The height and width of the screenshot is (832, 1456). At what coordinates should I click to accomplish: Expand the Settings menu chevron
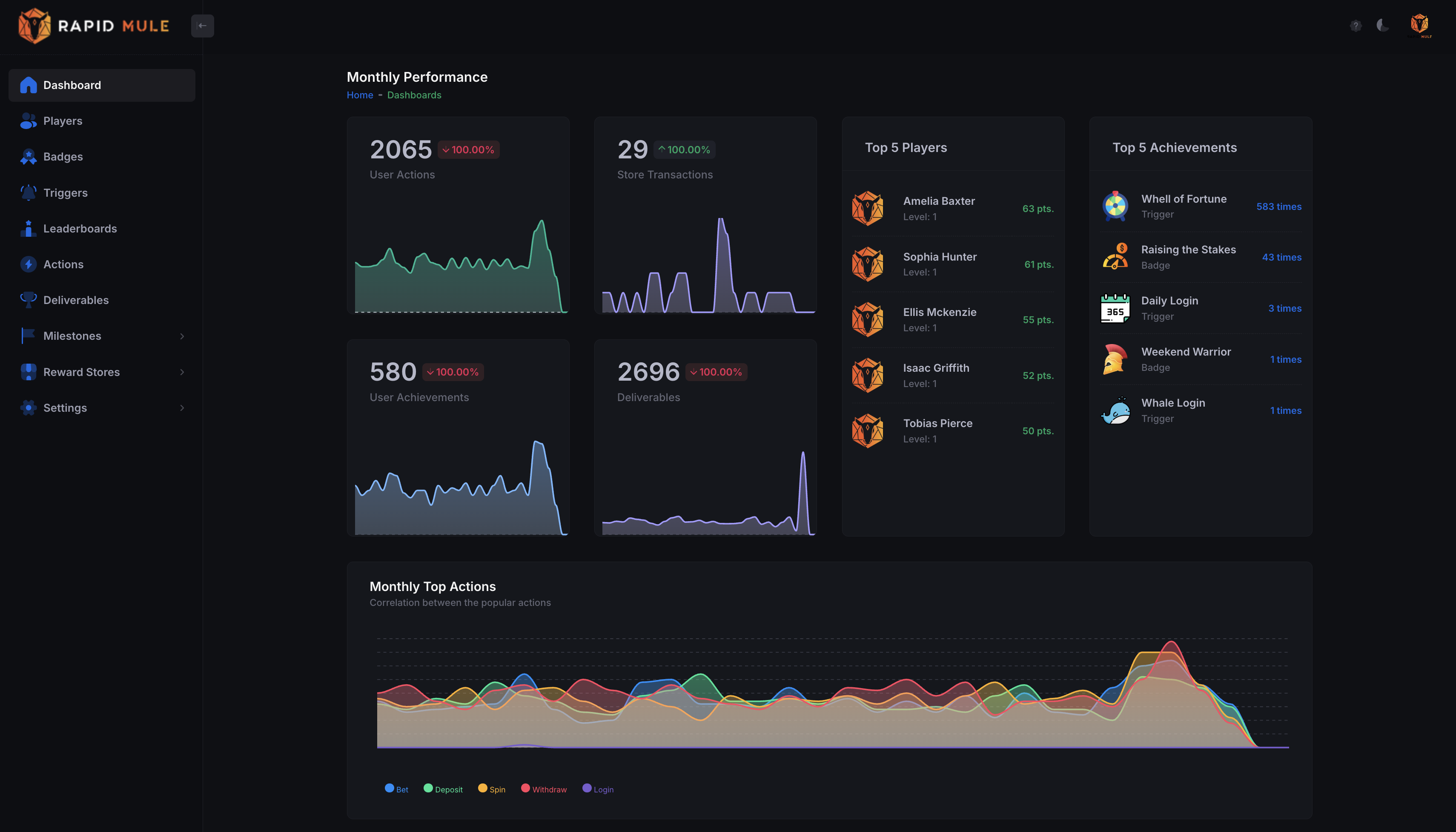182,408
